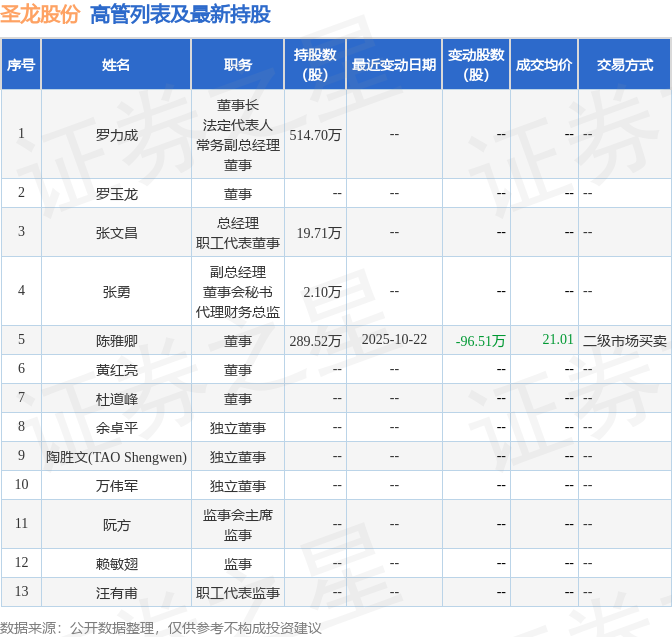Click 罗力成's job titles cell

pos(238,135)
